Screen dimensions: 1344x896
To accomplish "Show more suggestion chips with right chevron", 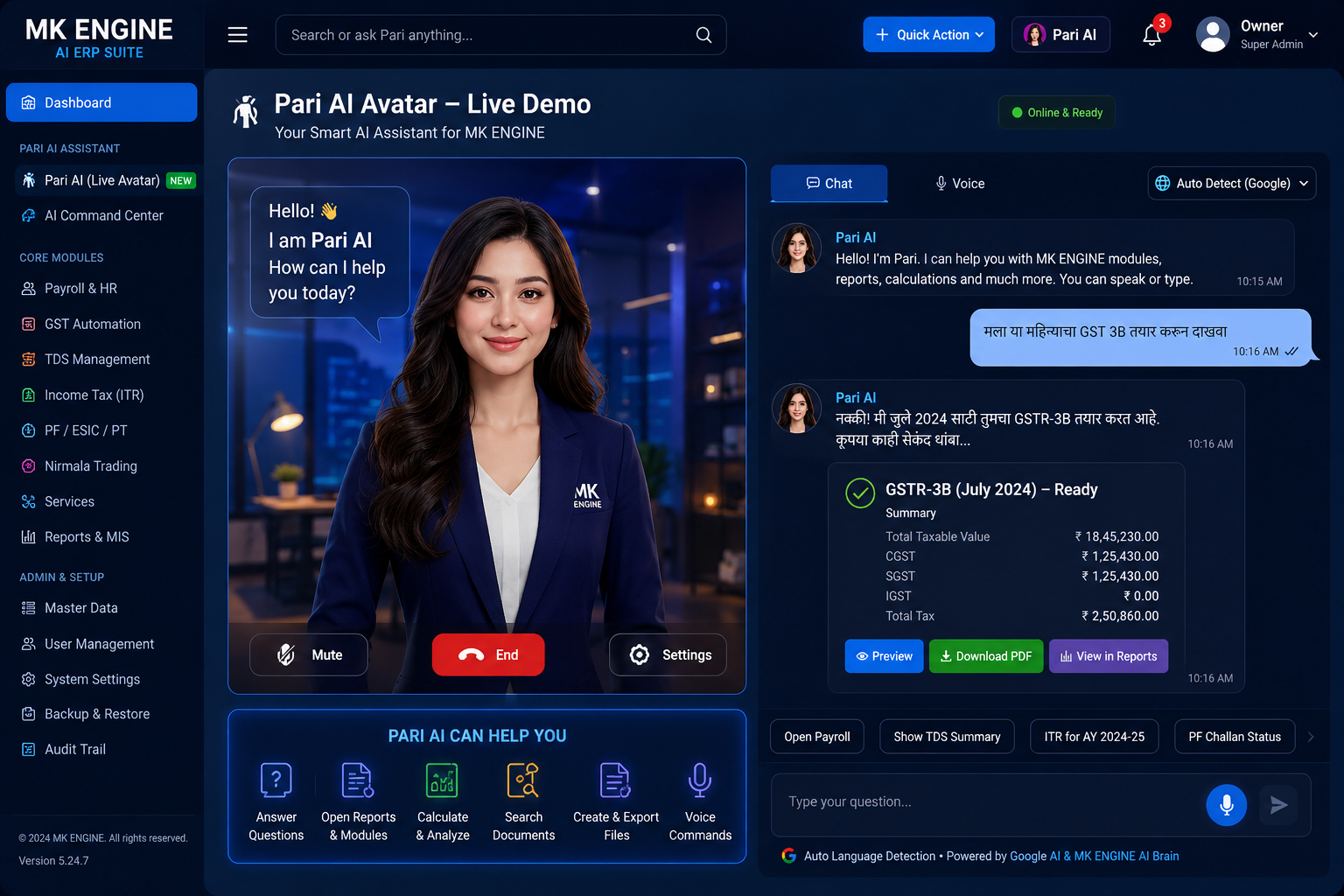I will point(1311,737).
